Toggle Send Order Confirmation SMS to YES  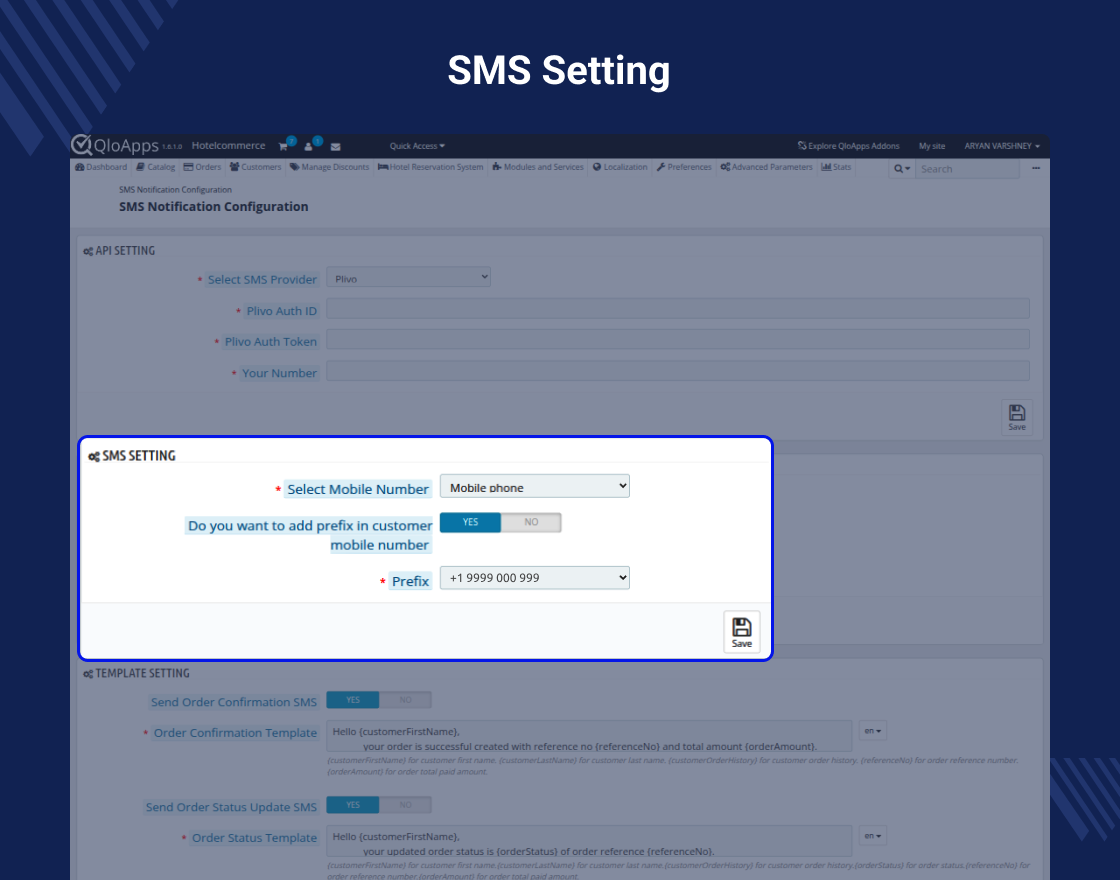(x=353, y=700)
